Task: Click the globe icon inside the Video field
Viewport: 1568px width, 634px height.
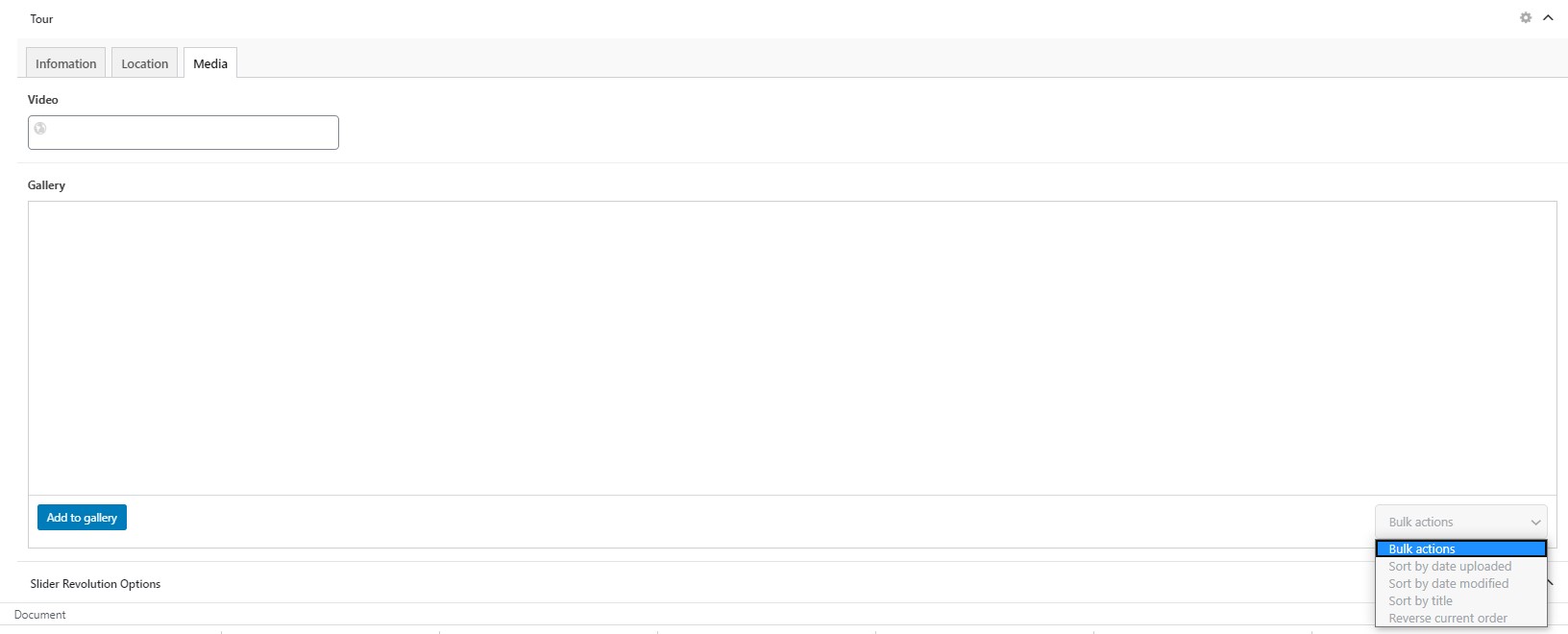Action: coord(40,129)
